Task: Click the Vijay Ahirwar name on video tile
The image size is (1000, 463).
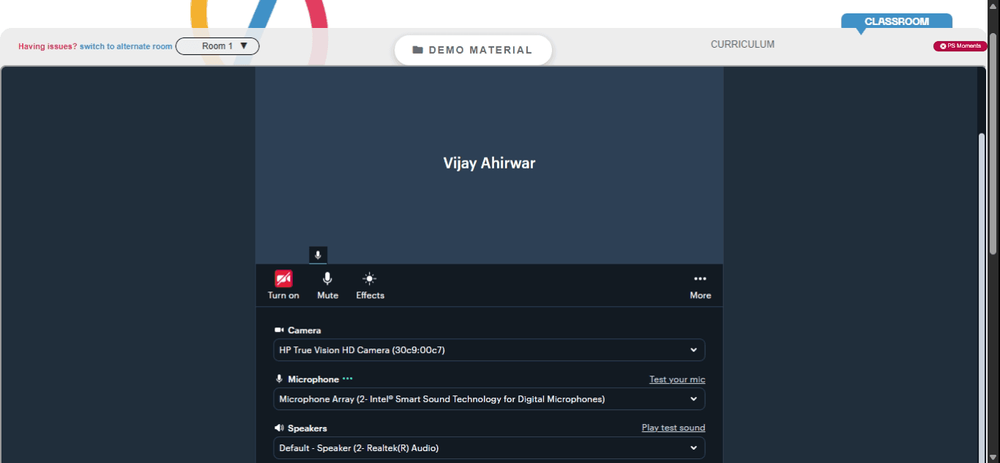Action: click(x=489, y=163)
